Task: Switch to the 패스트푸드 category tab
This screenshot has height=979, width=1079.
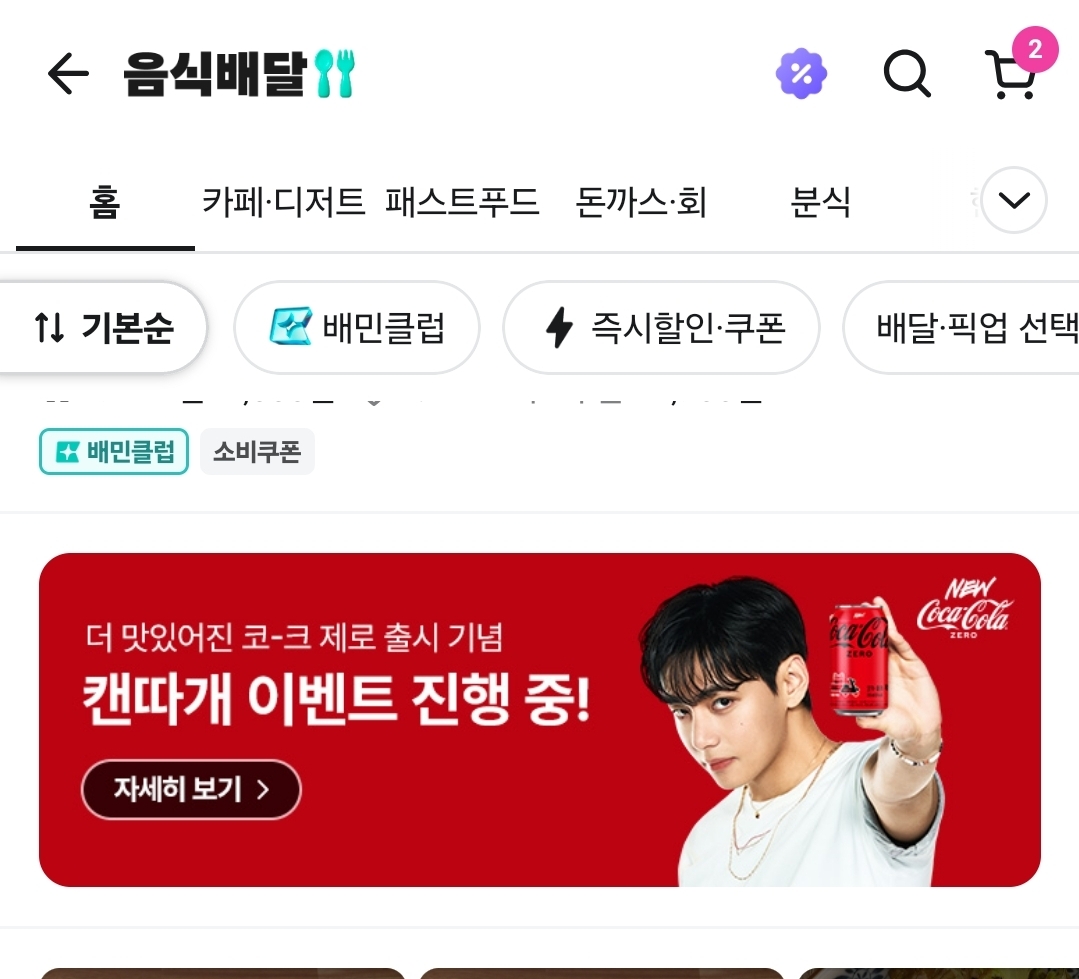Action: tap(462, 202)
